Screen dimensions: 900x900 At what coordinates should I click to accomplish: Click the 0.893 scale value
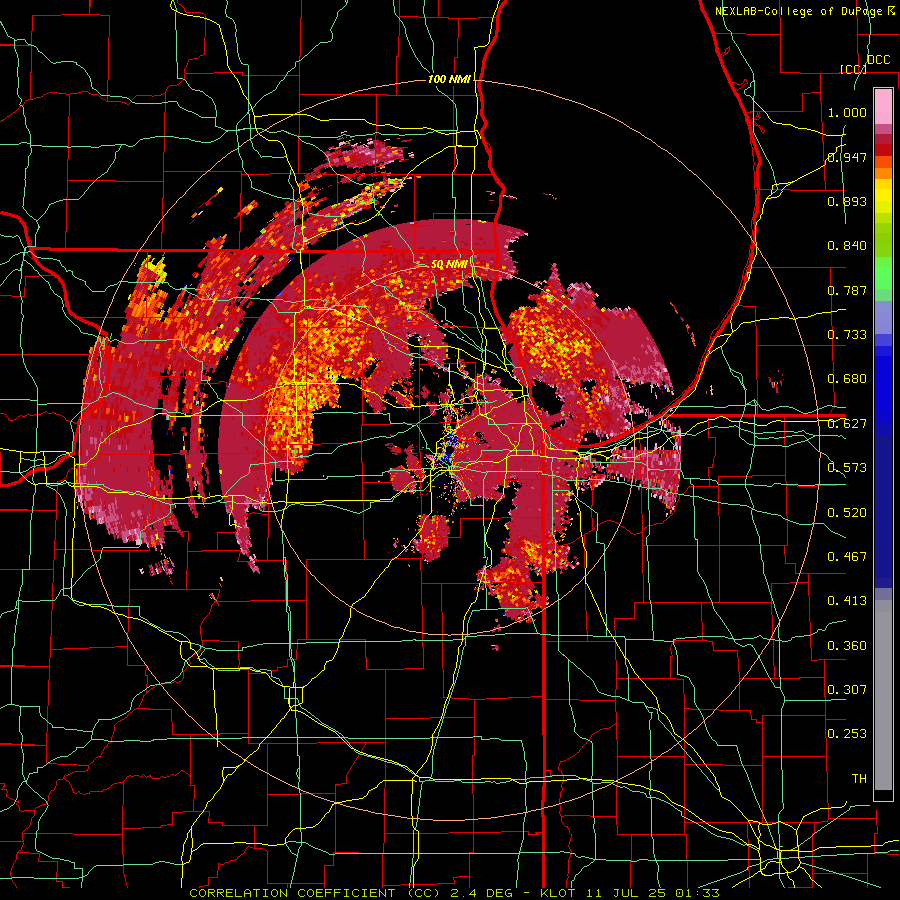(x=847, y=201)
